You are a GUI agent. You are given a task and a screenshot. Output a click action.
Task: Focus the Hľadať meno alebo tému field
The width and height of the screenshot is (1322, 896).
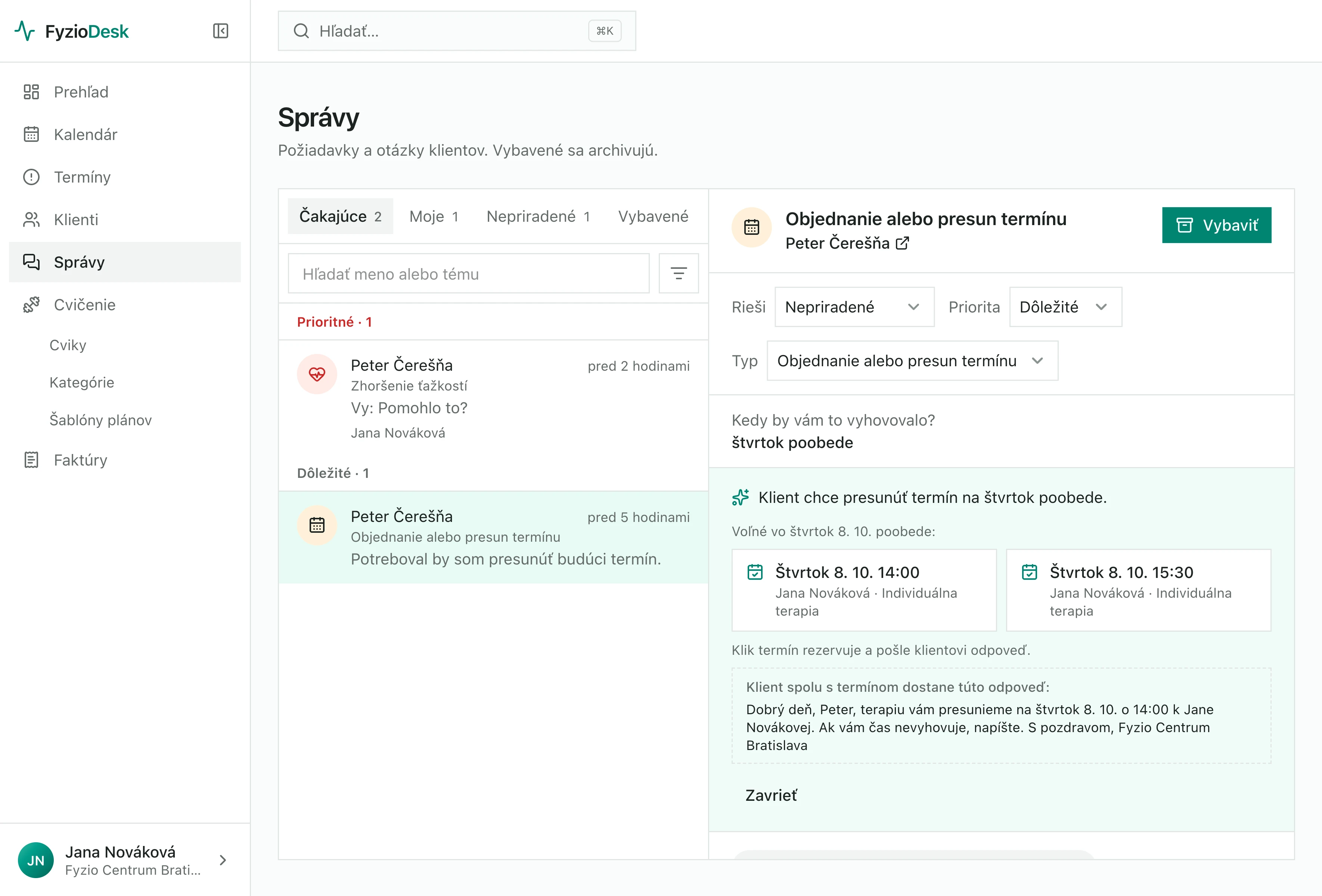(469, 273)
